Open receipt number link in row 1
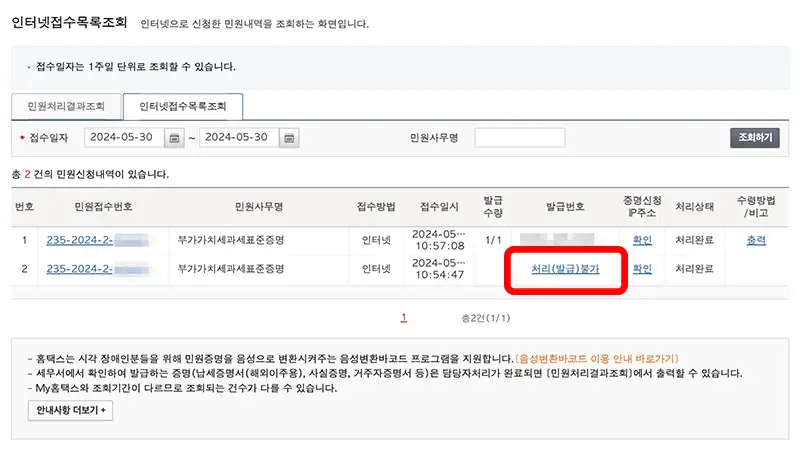Image resolution: width=800 pixels, height=452 pixels. [97, 240]
